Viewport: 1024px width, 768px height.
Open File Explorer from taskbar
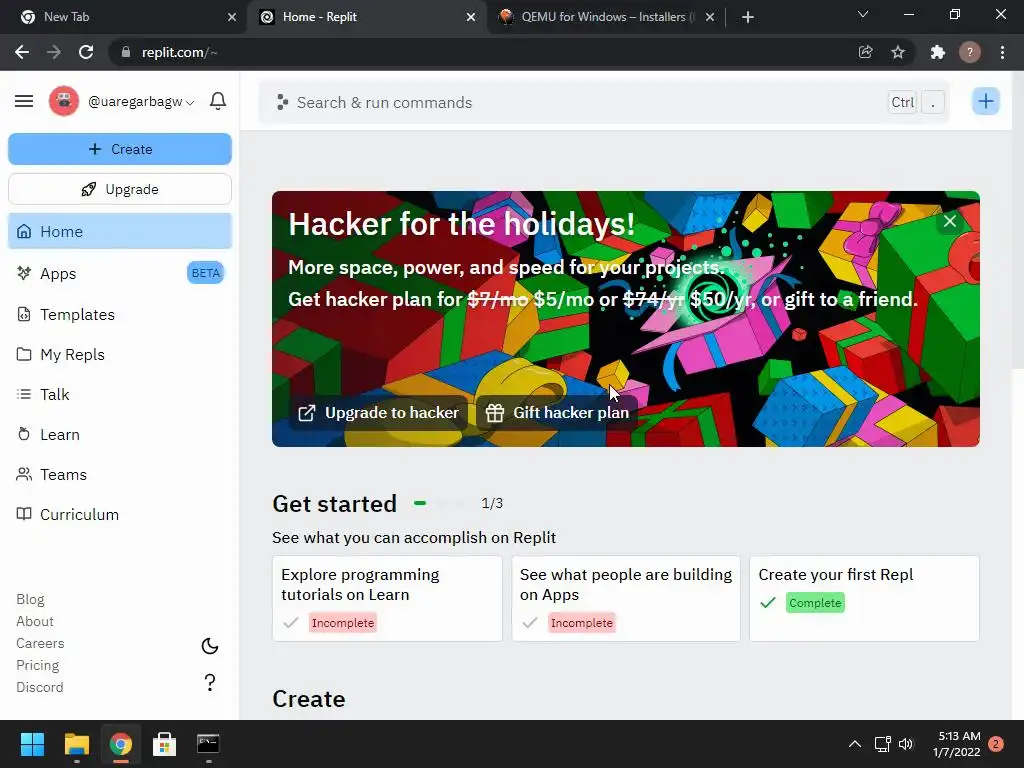coord(76,744)
